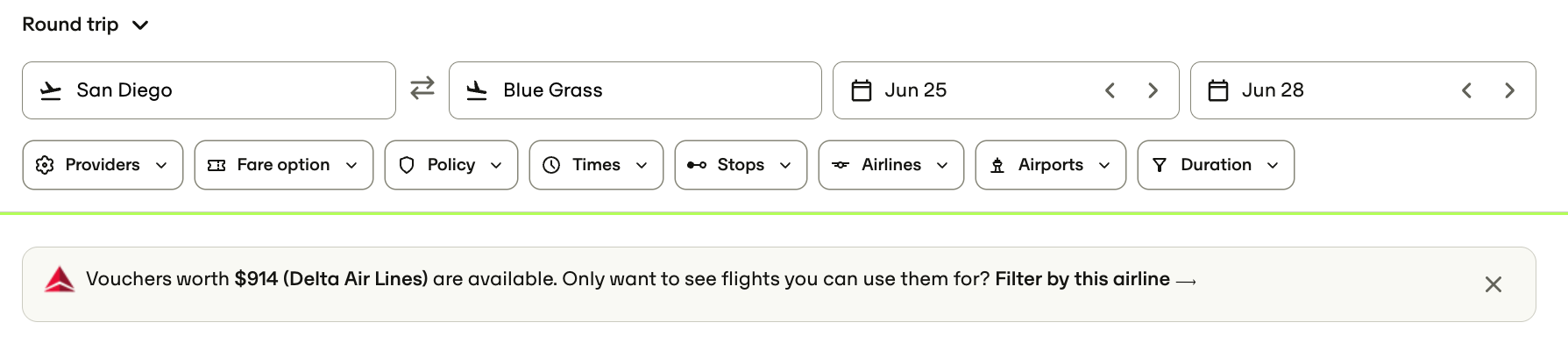Open the Times filter menu
This screenshot has height=337, width=1568.
point(596,165)
